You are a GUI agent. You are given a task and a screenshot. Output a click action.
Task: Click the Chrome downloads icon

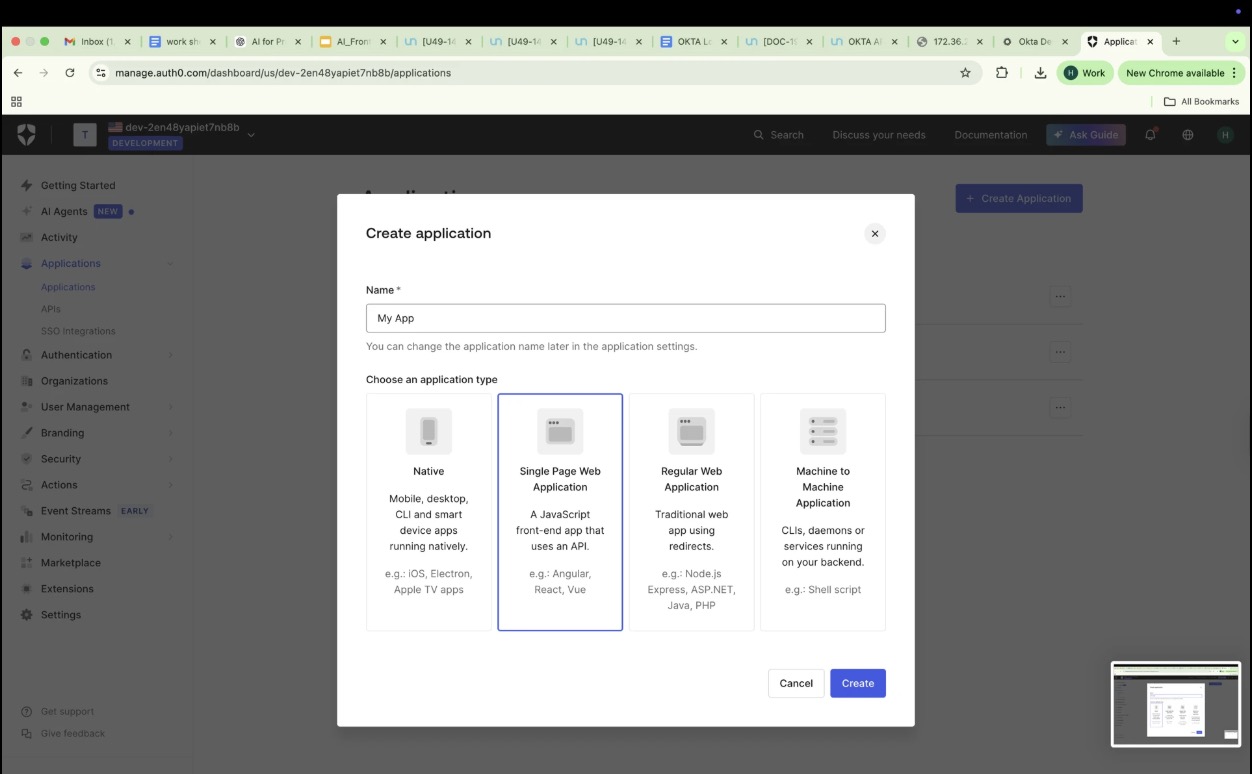(x=1040, y=73)
